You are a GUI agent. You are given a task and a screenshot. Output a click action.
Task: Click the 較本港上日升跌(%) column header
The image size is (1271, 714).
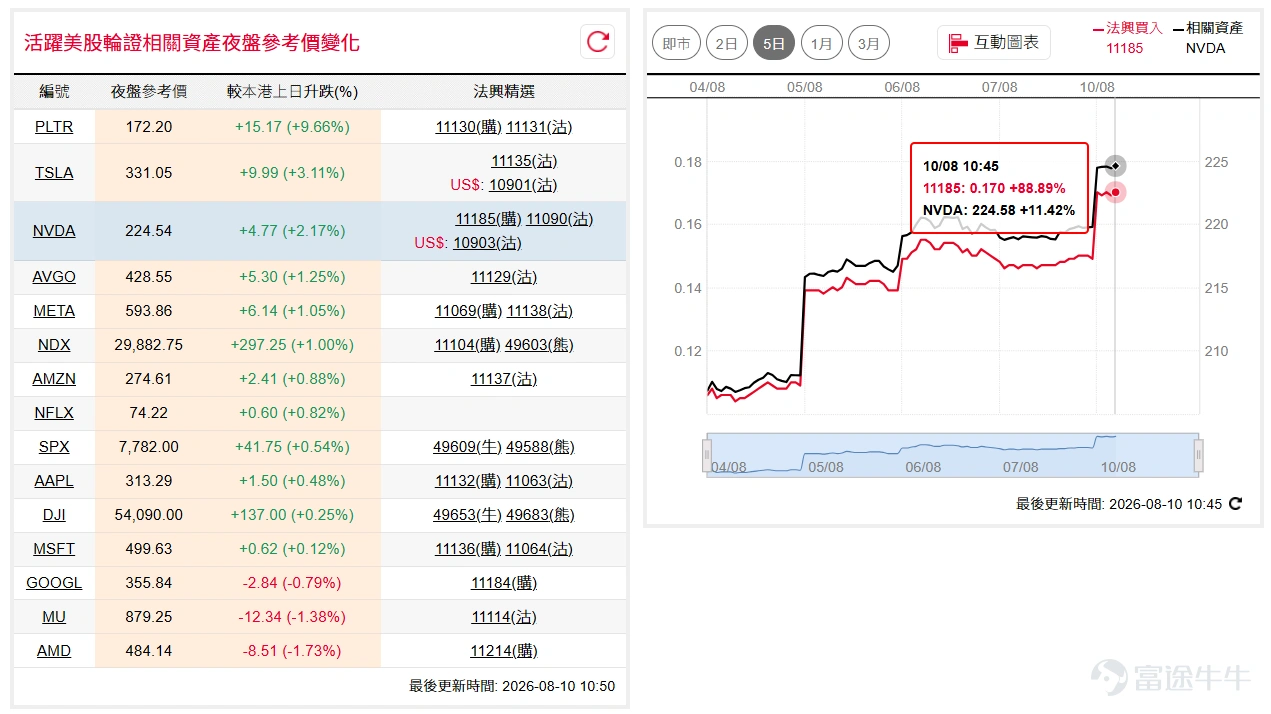(292, 92)
